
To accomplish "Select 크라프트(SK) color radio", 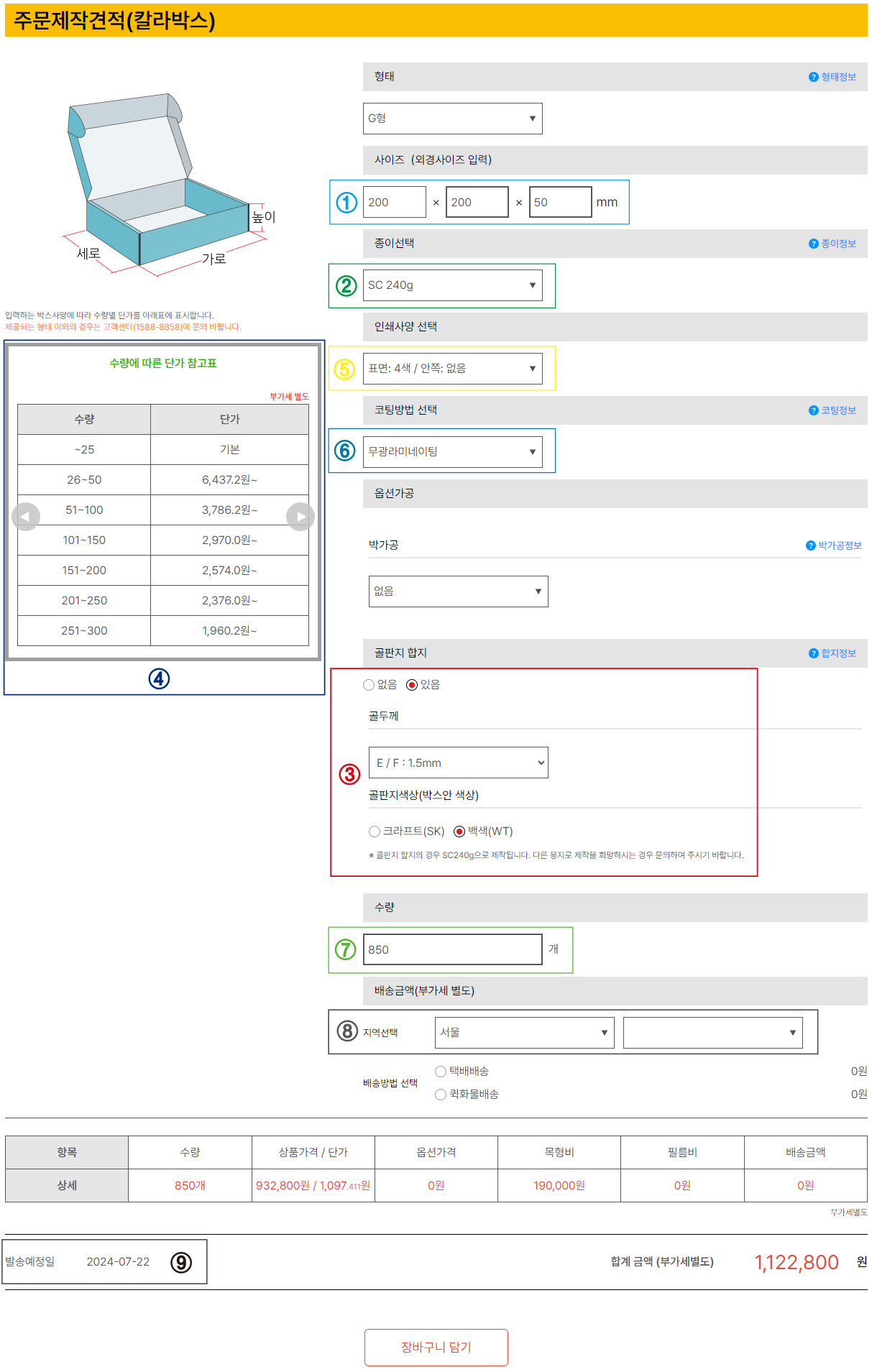I will tap(375, 832).
